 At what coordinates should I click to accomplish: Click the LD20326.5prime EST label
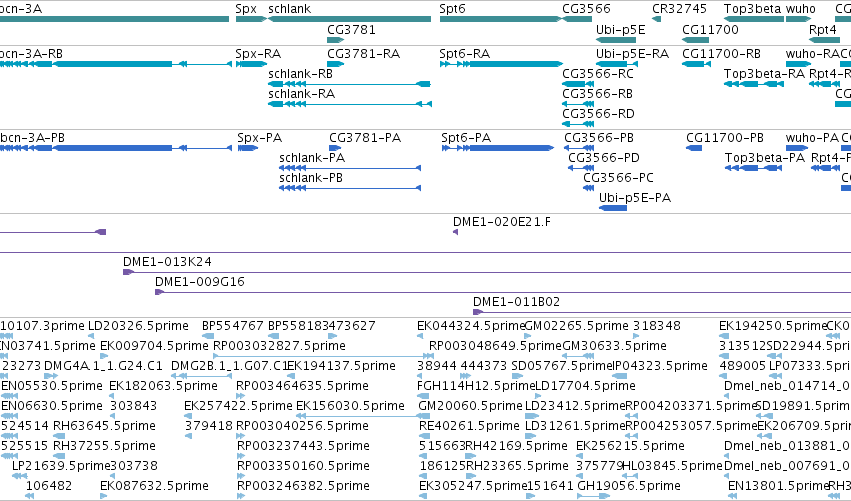click(138, 326)
